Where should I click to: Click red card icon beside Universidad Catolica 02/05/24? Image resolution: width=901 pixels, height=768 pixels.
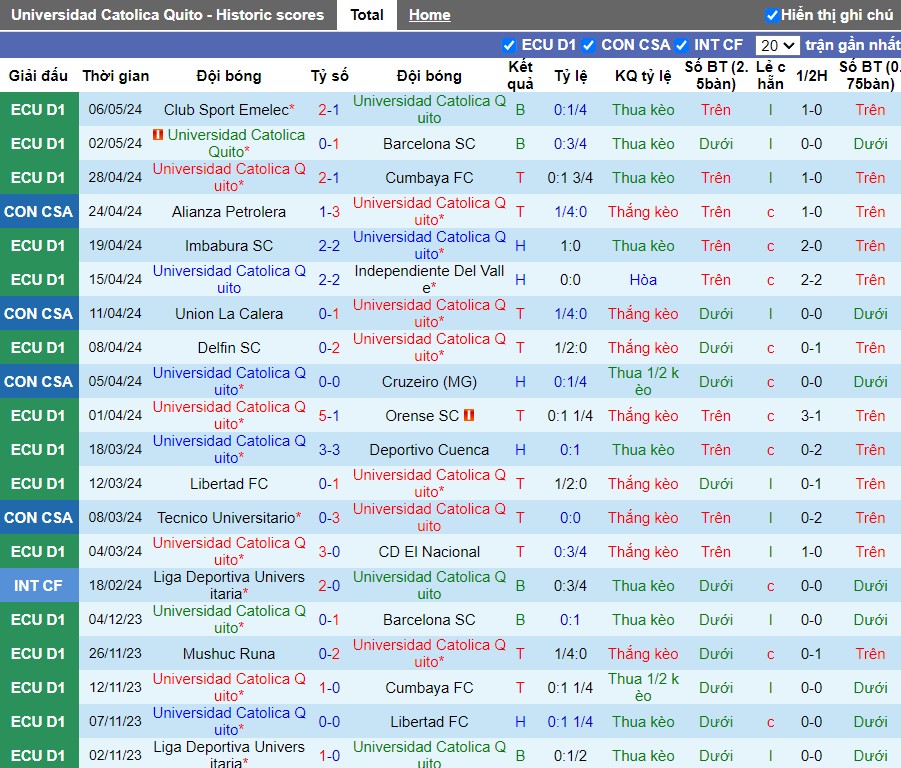coord(157,134)
